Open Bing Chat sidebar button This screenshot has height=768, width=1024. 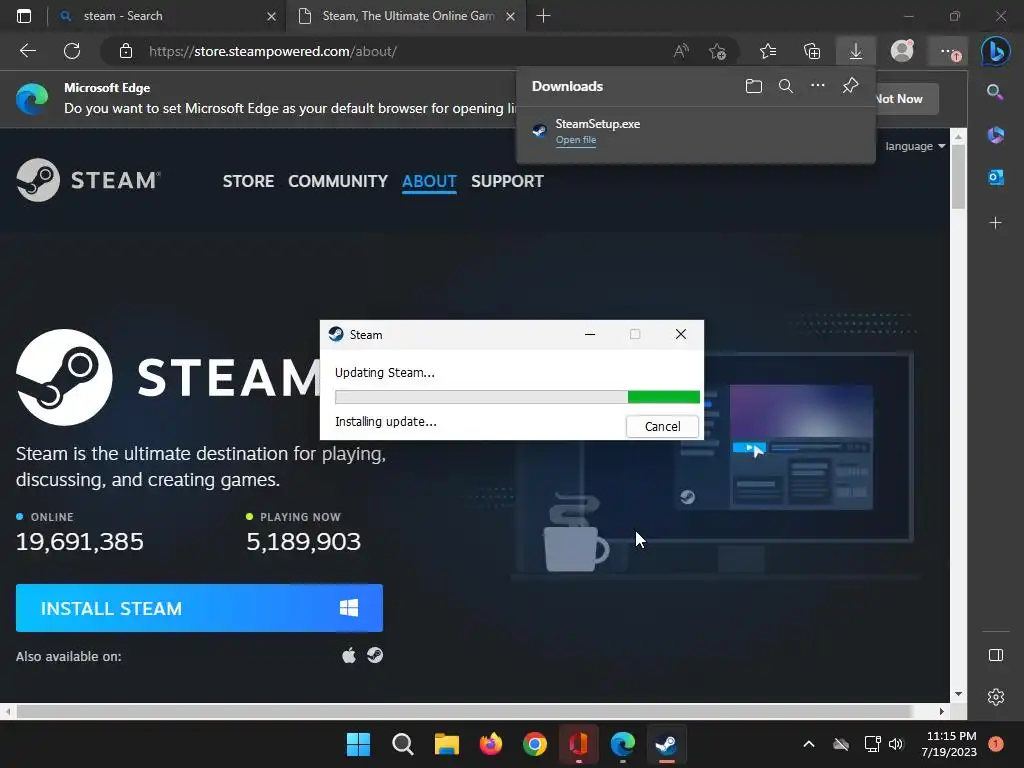995,51
